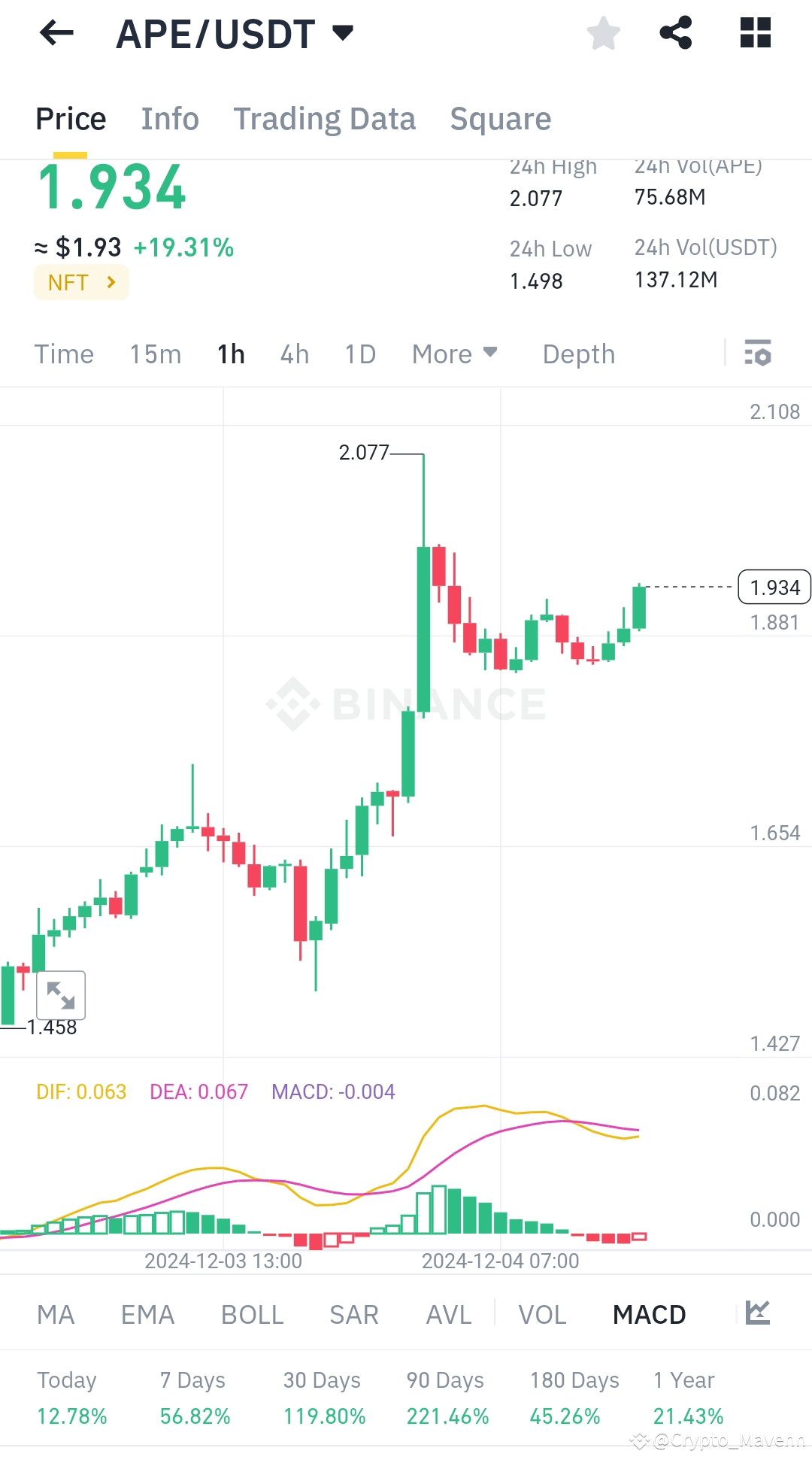Switch lower indicator to VOL
Screen dimensions: 812x1457
(x=542, y=1314)
